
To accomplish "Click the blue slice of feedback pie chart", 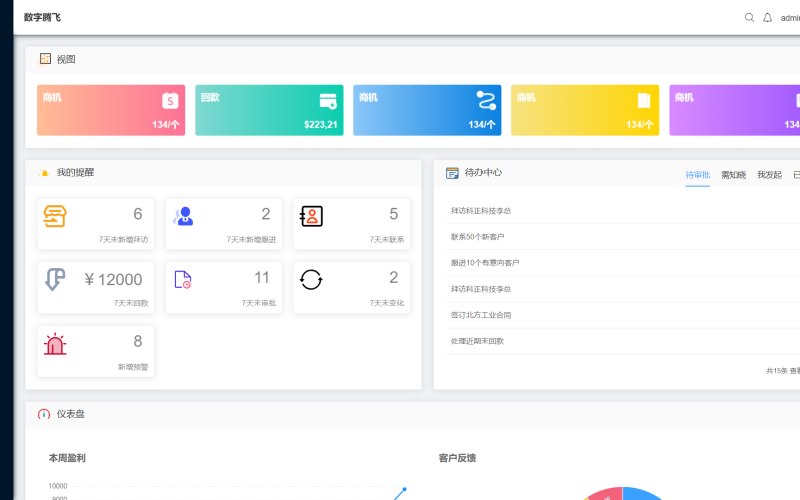I will click(642, 494).
